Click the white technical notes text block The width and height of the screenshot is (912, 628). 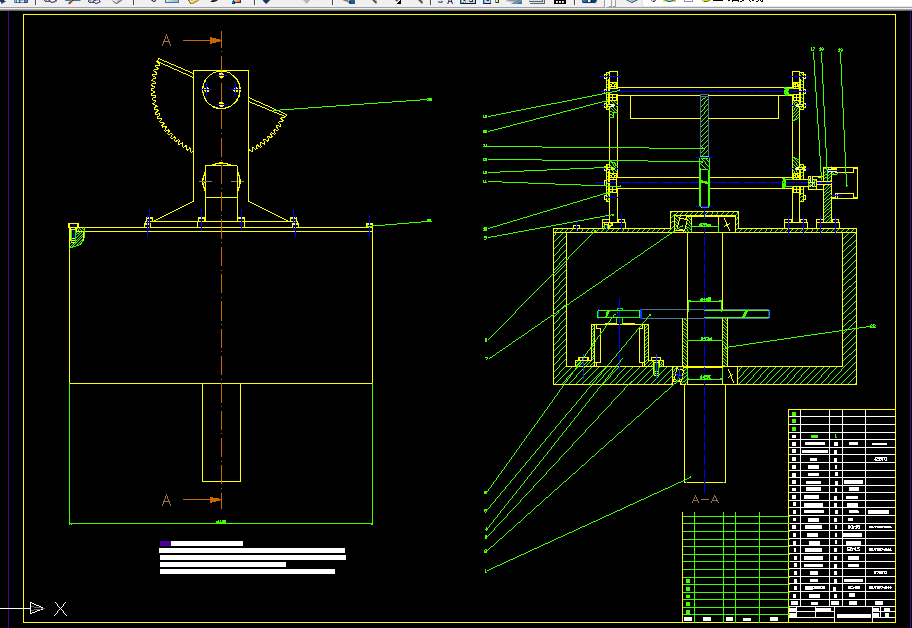point(252,558)
